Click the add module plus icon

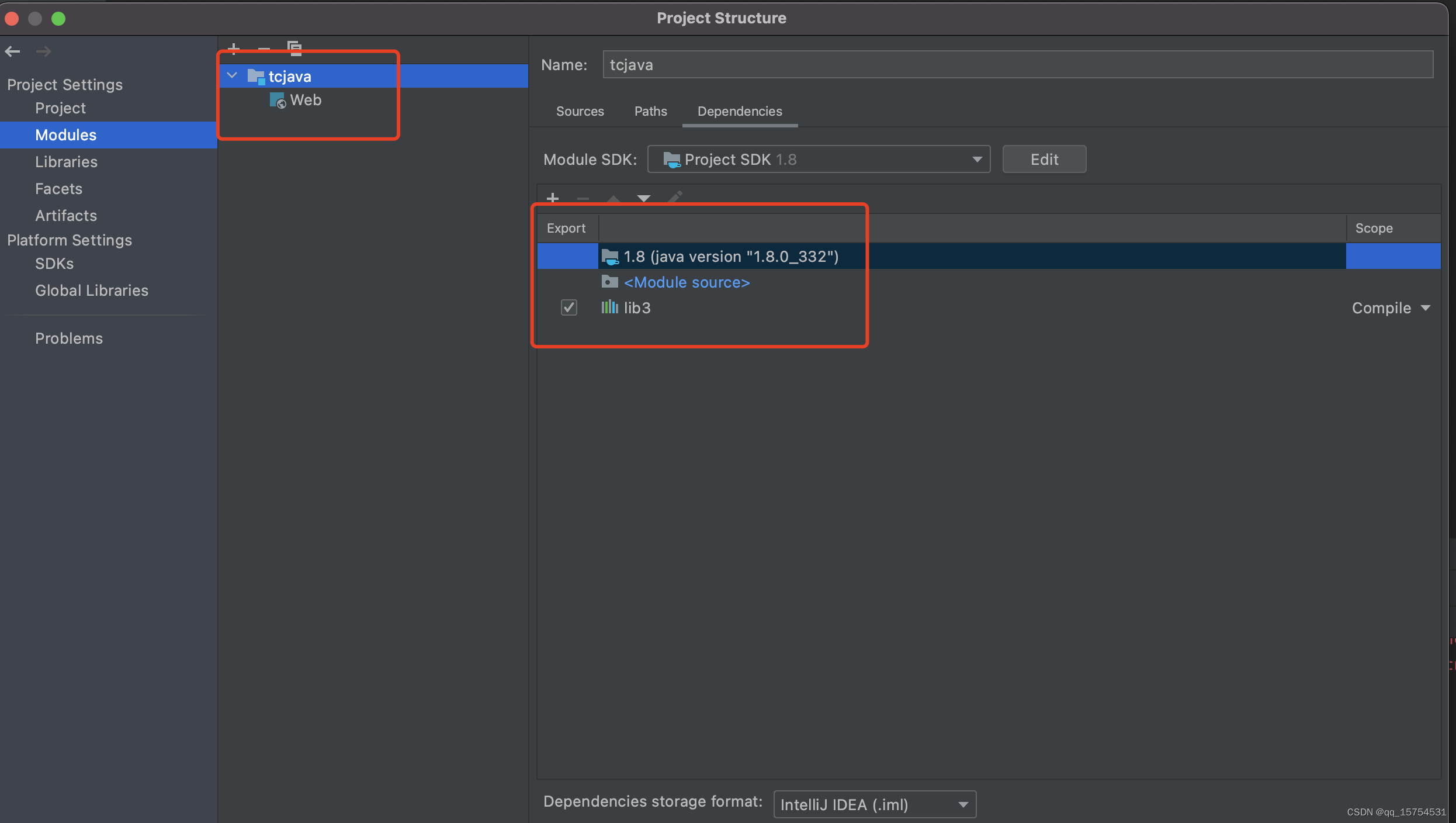coord(234,47)
